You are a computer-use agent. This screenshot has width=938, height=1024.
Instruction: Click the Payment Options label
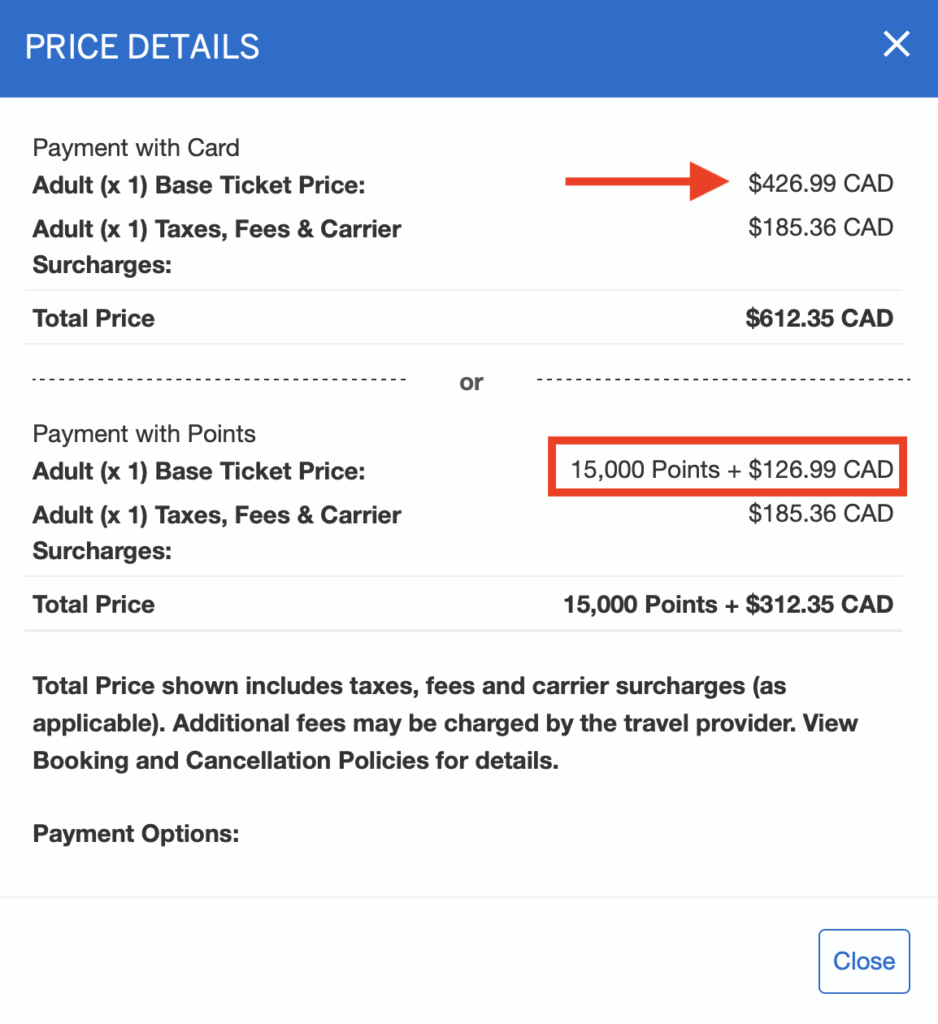tap(136, 833)
